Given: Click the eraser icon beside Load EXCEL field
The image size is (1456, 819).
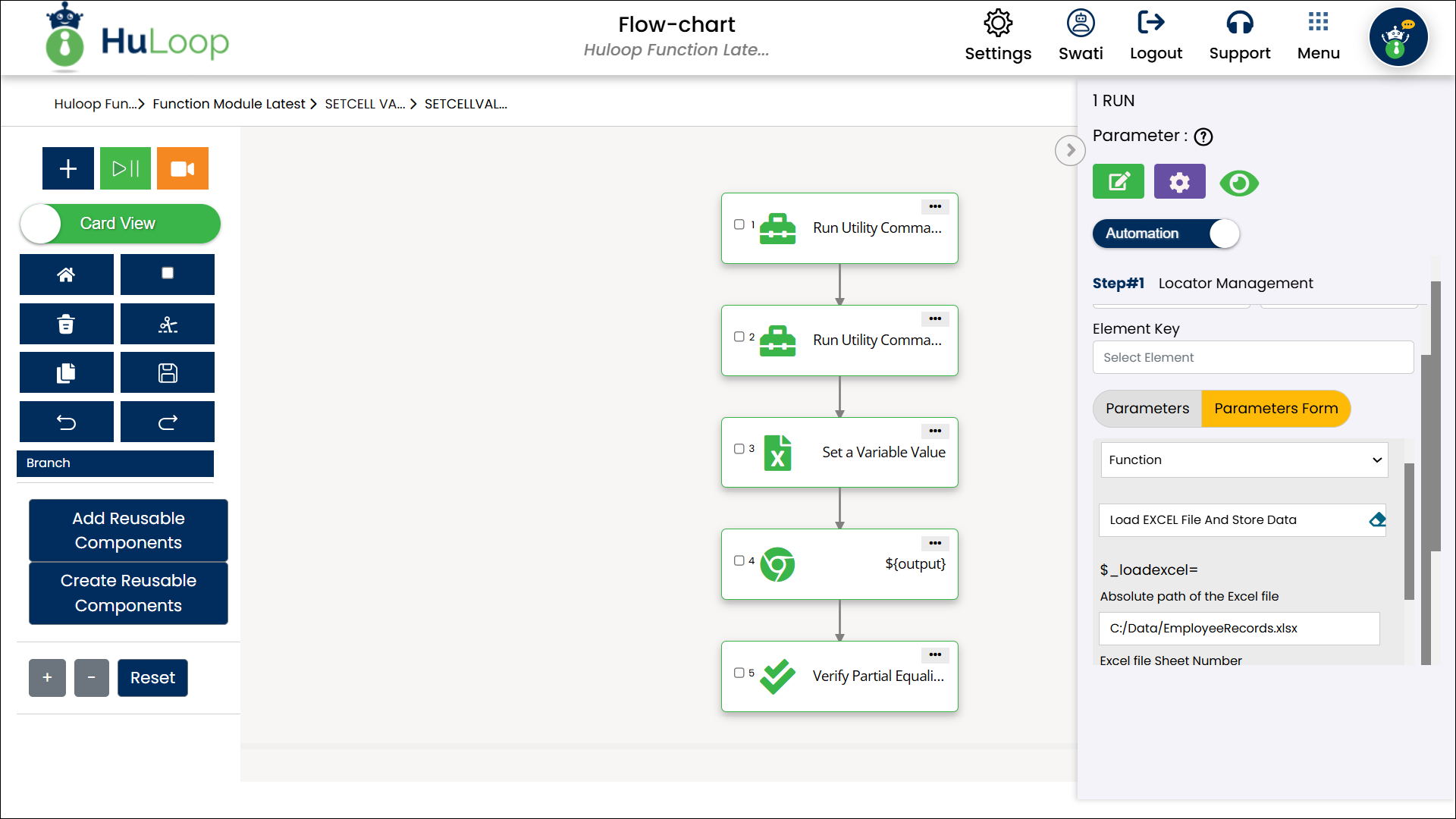Looking at the screenshot, I should coord(1377,520).
